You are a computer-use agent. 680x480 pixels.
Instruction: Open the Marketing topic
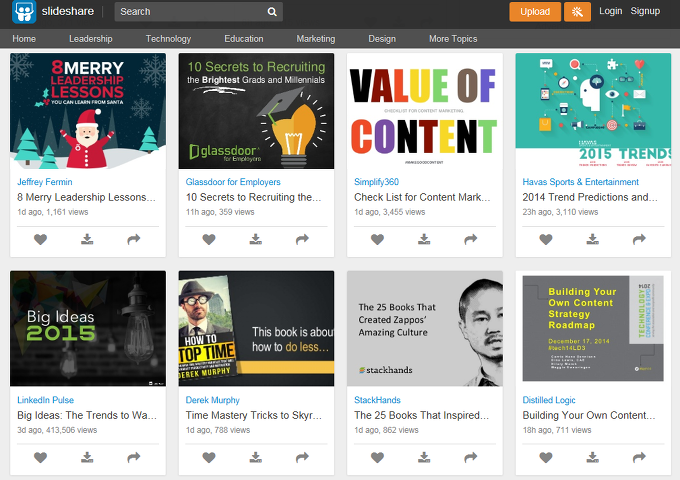316,39
